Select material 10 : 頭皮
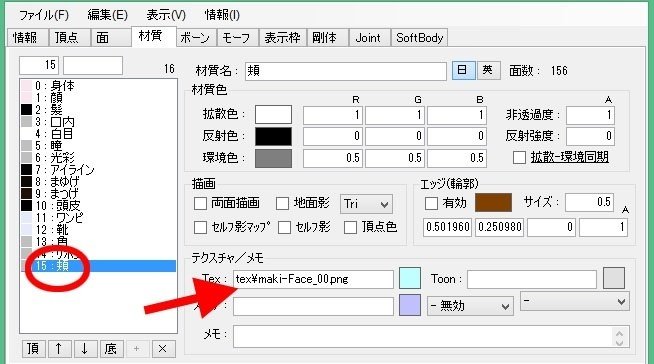Screen dimensions: 654x364 (x=98, y=206)
